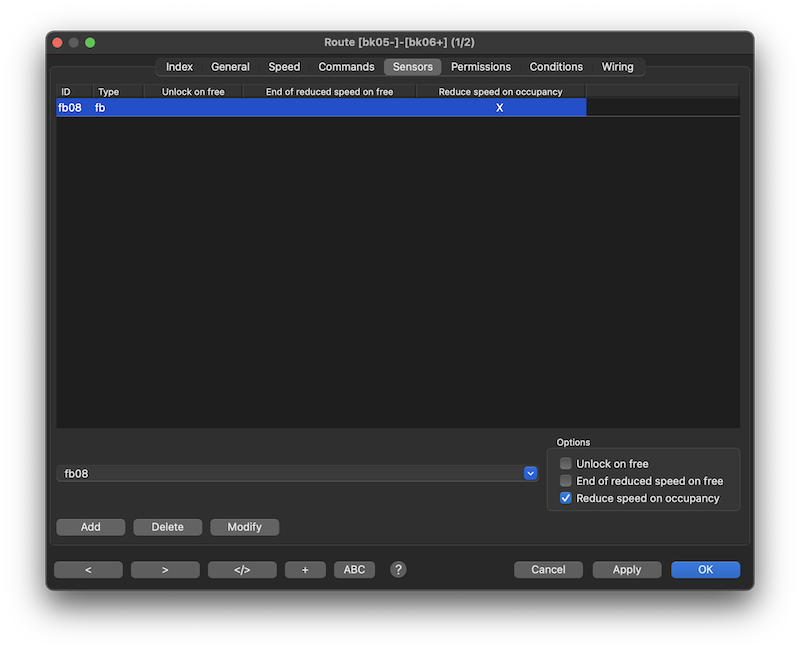The width and height of the screenshot is (800, 651).
Task: Open XML view with </> button
Action: [x=242, y=569]
